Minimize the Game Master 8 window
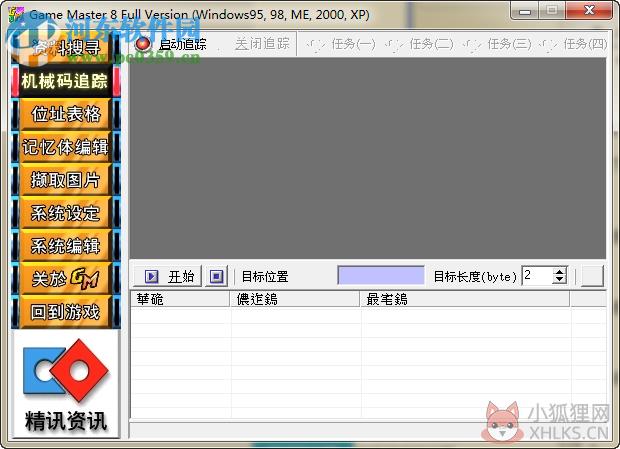Viewport: 620px width, 449px height. click(x=525, y=11)
